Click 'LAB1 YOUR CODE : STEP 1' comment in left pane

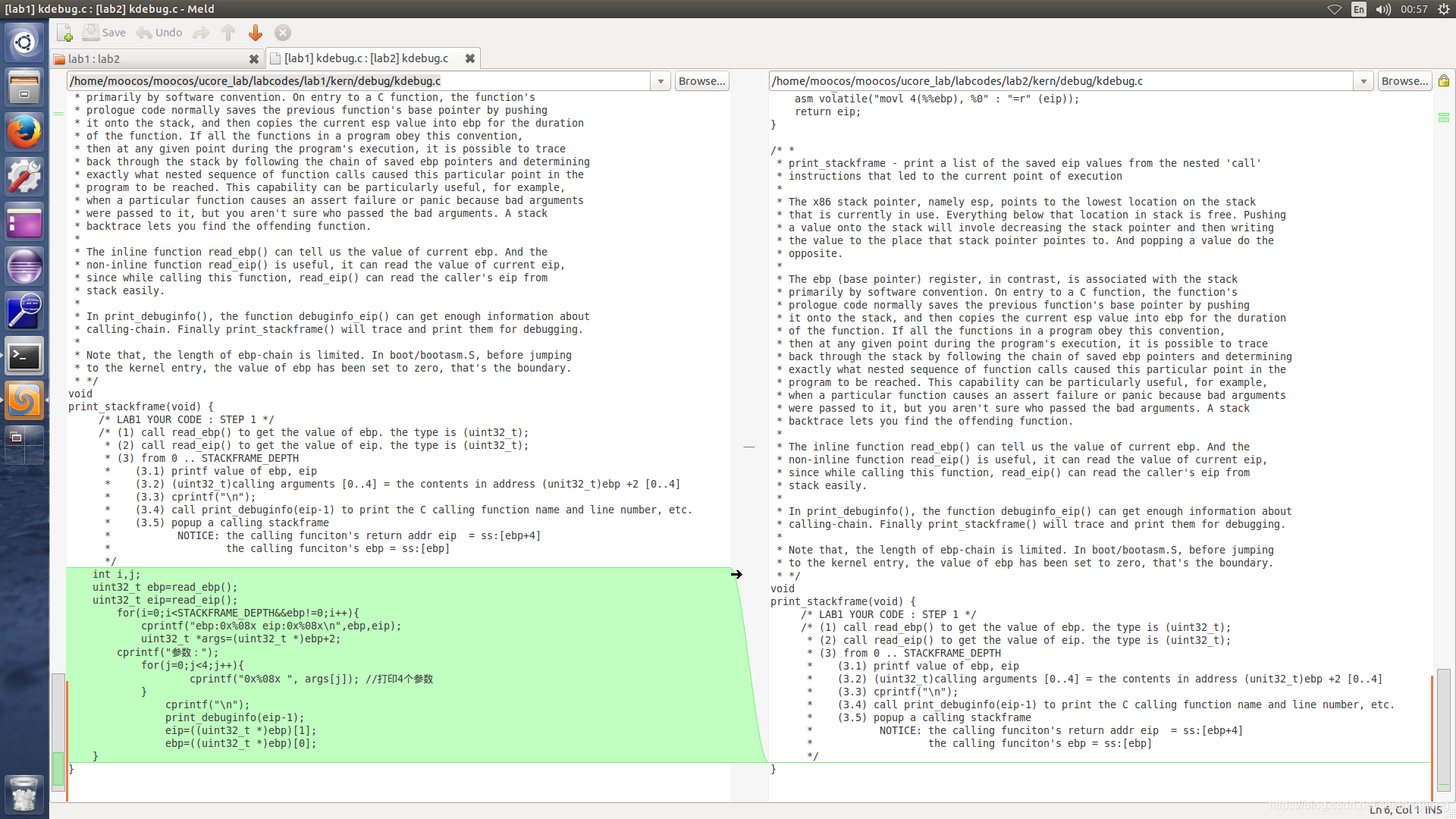point(187,419)
